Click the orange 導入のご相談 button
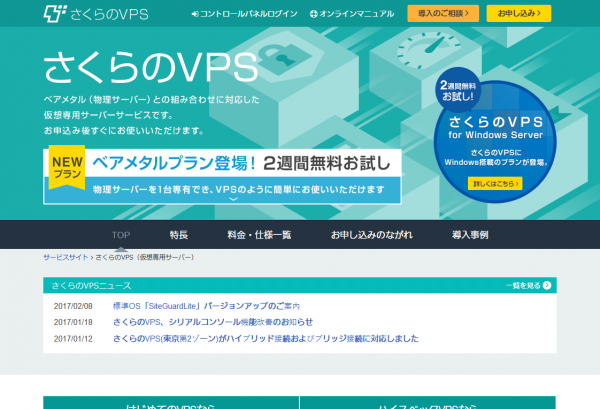Screen dimensions: 600x409 [x=443, y=13]
